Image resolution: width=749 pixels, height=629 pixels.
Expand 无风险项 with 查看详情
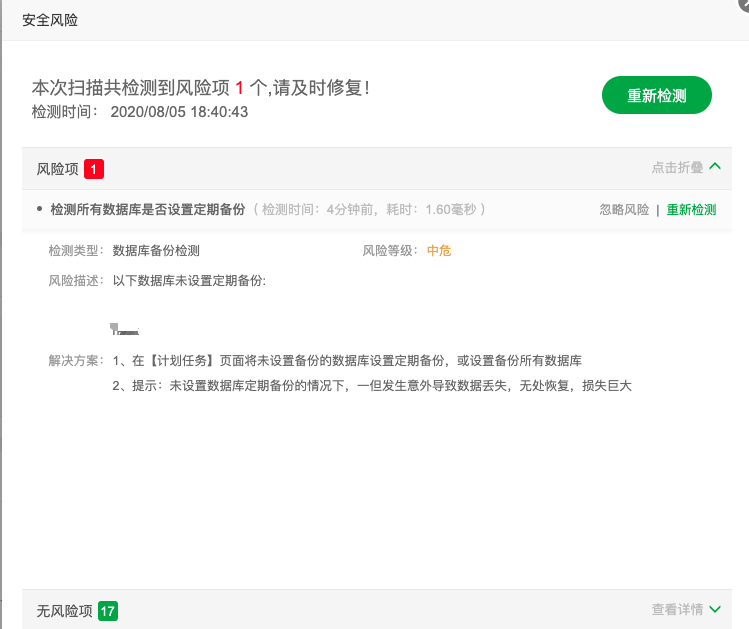(x=677, y=609)
